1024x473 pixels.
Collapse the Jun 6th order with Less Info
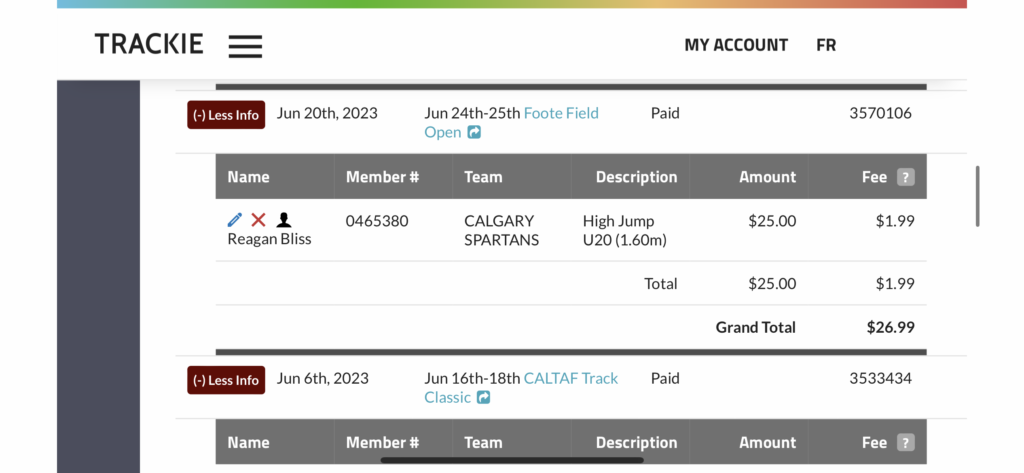point(226,380)
